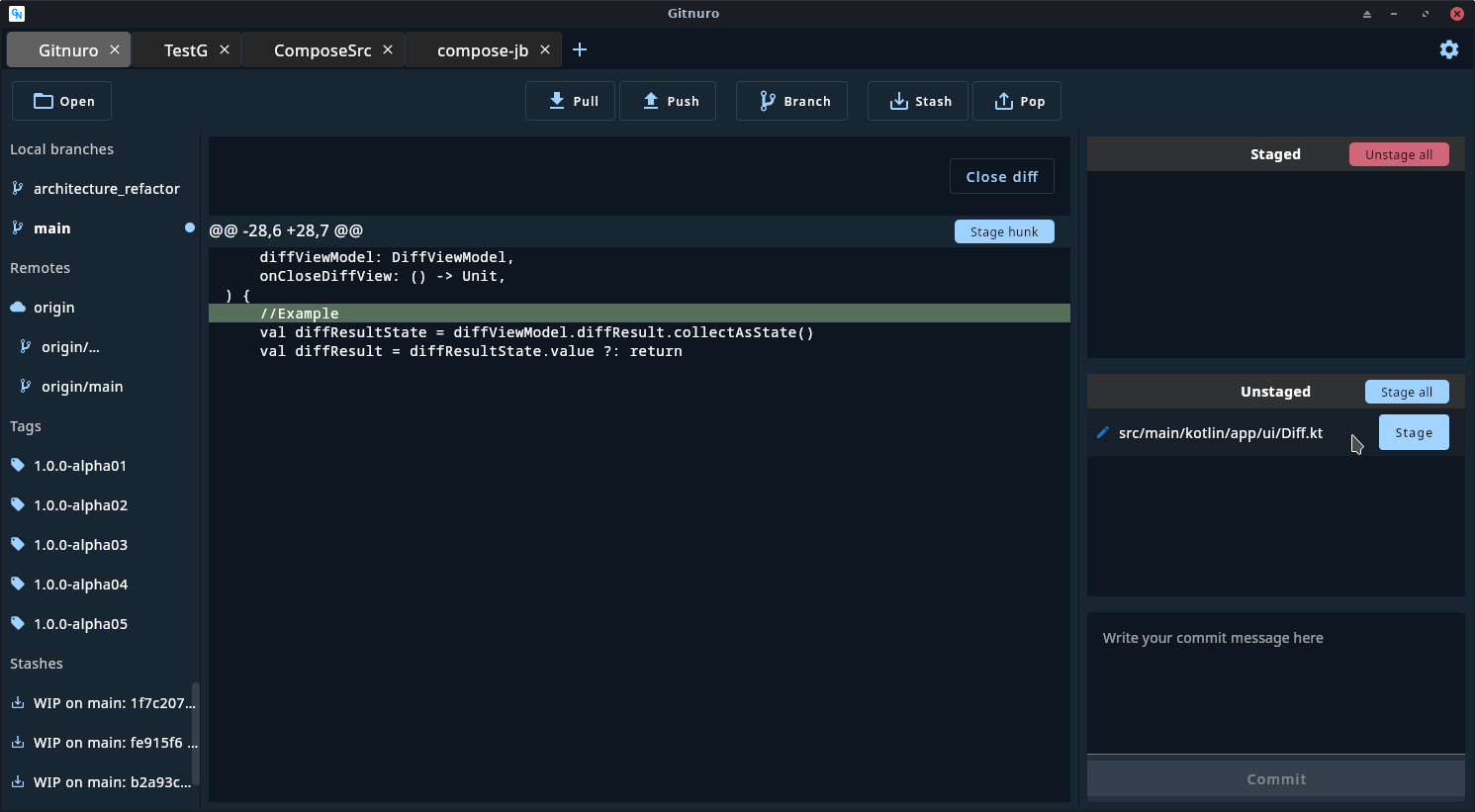Switch to the compose-jb tab

click(483, 50)
